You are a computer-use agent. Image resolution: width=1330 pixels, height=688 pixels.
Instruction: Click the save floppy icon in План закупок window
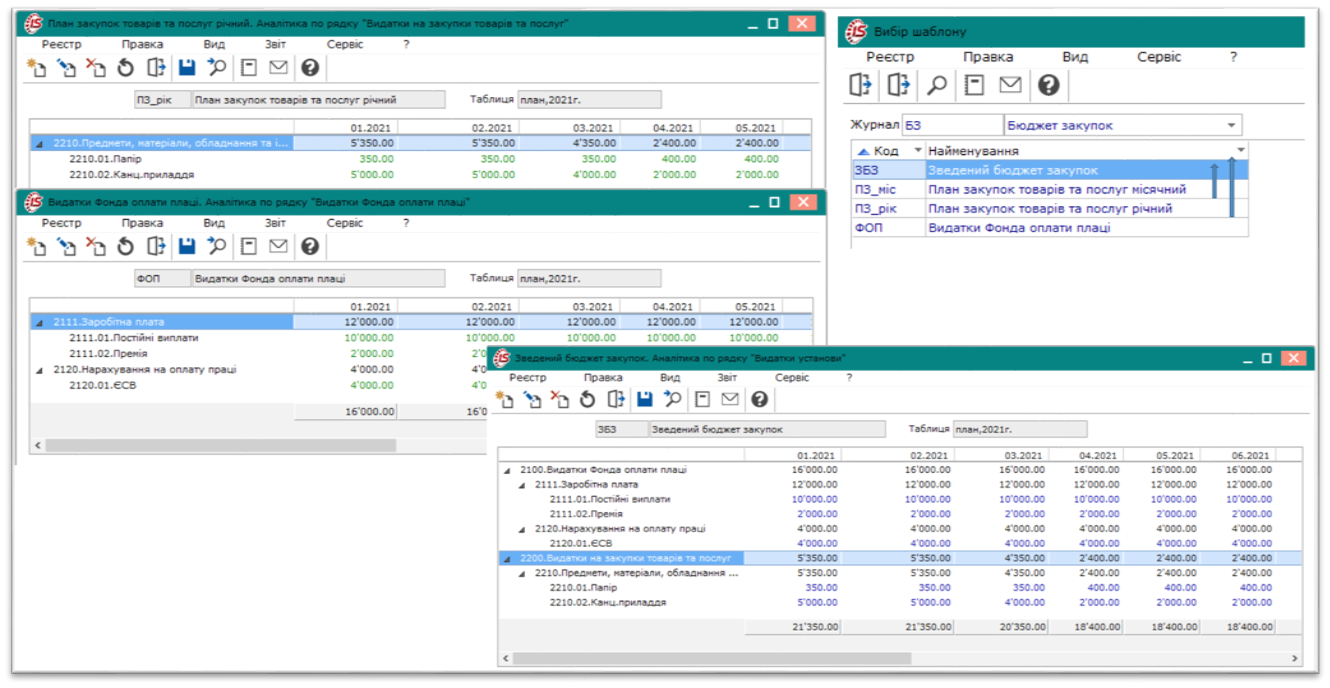tap(187, 68)
